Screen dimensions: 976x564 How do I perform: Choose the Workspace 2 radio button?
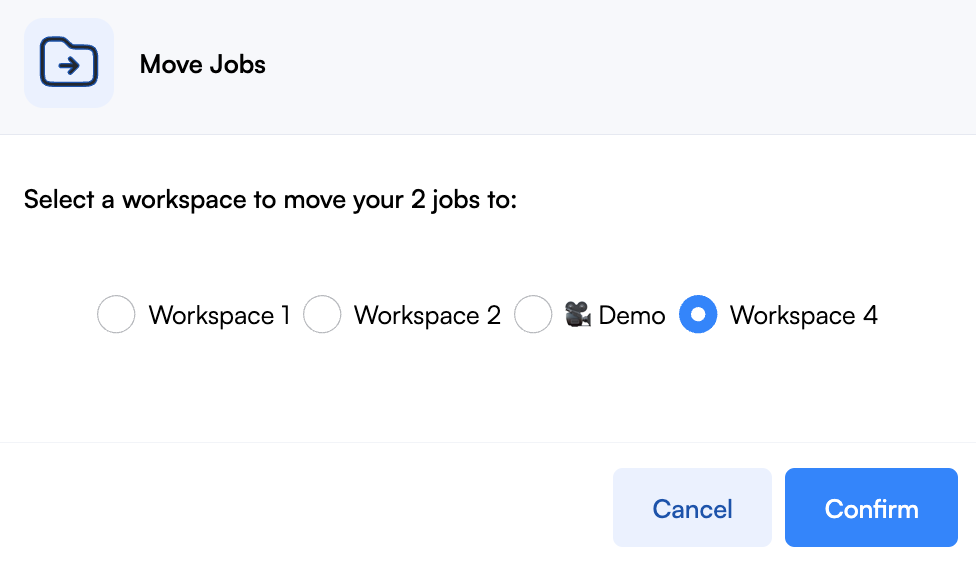click(x=322, y=314)
